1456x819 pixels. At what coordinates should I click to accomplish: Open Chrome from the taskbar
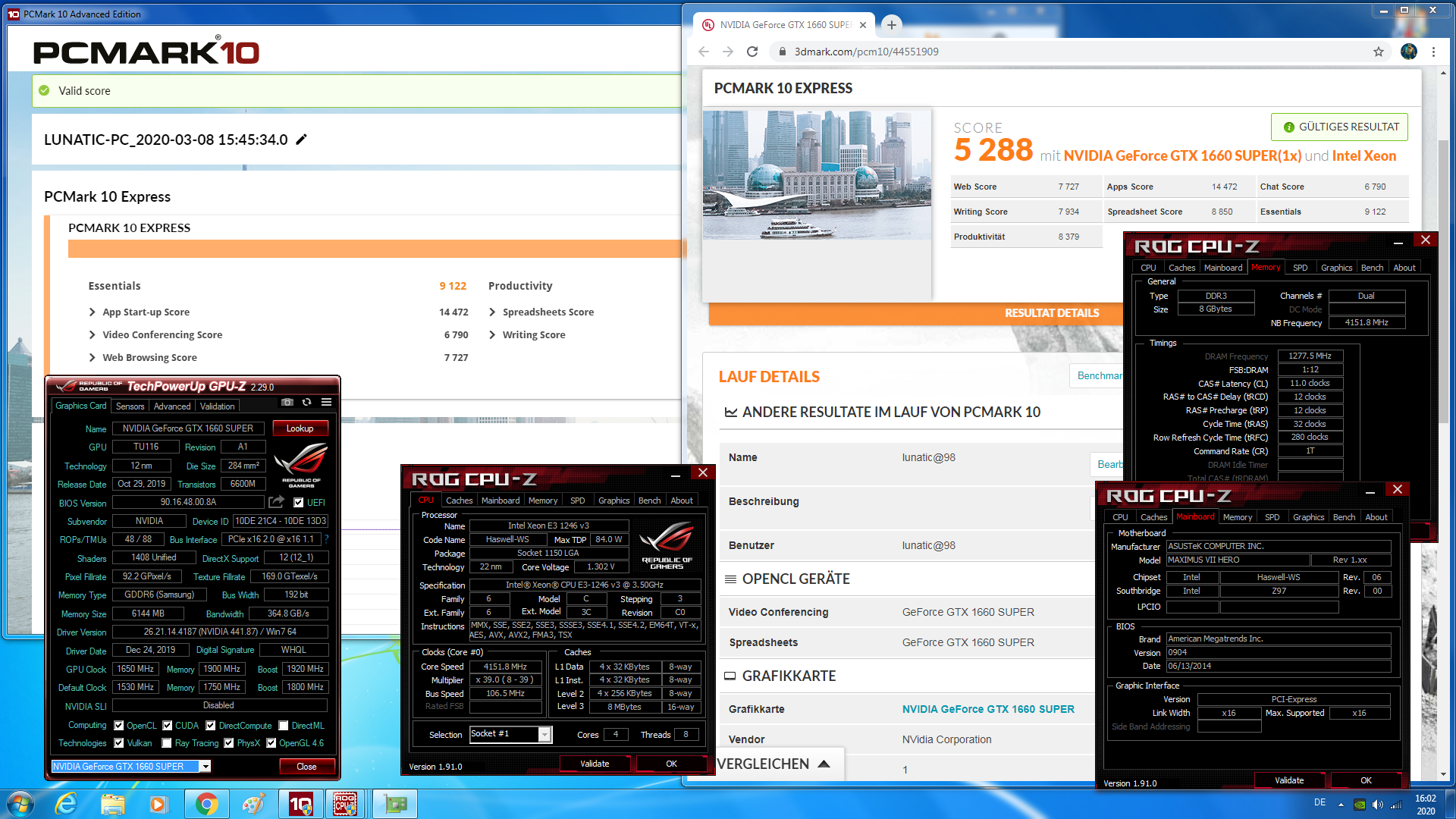[206, 804]
